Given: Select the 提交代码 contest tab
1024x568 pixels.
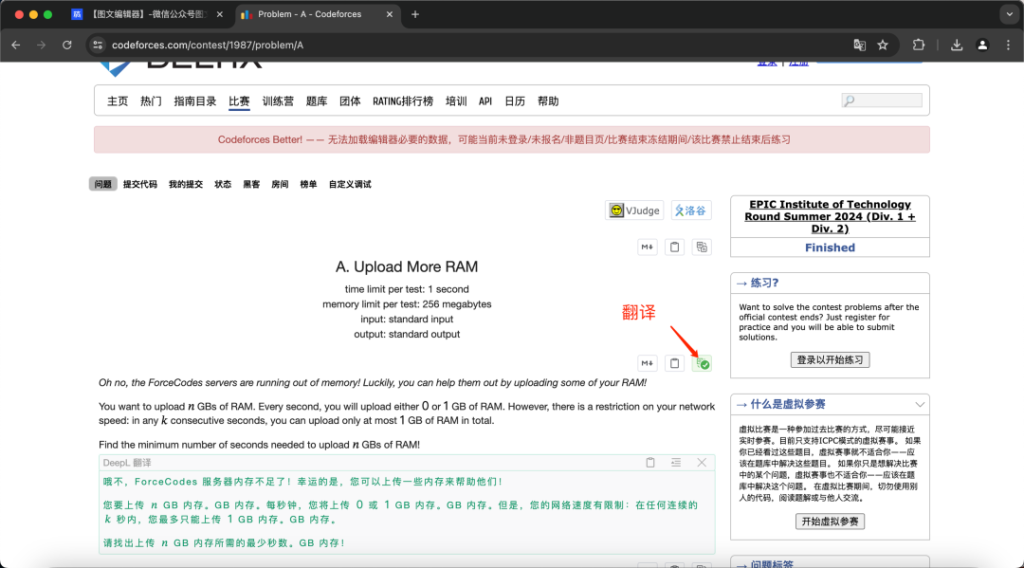Looking at the screenshot, I should [x=140, y=184].
